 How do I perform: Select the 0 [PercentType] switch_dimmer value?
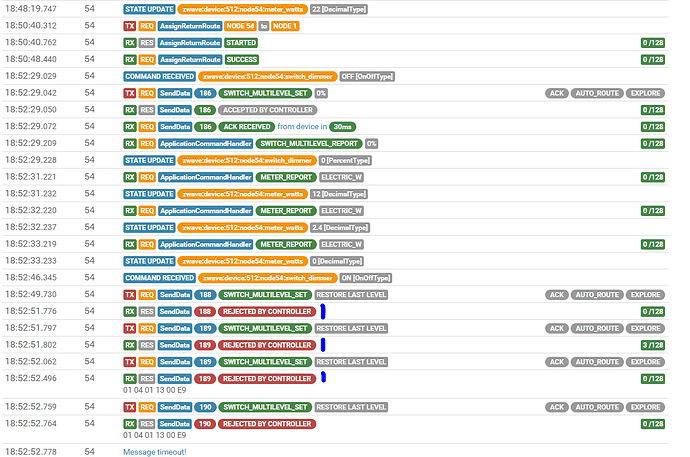pos(345,161)
